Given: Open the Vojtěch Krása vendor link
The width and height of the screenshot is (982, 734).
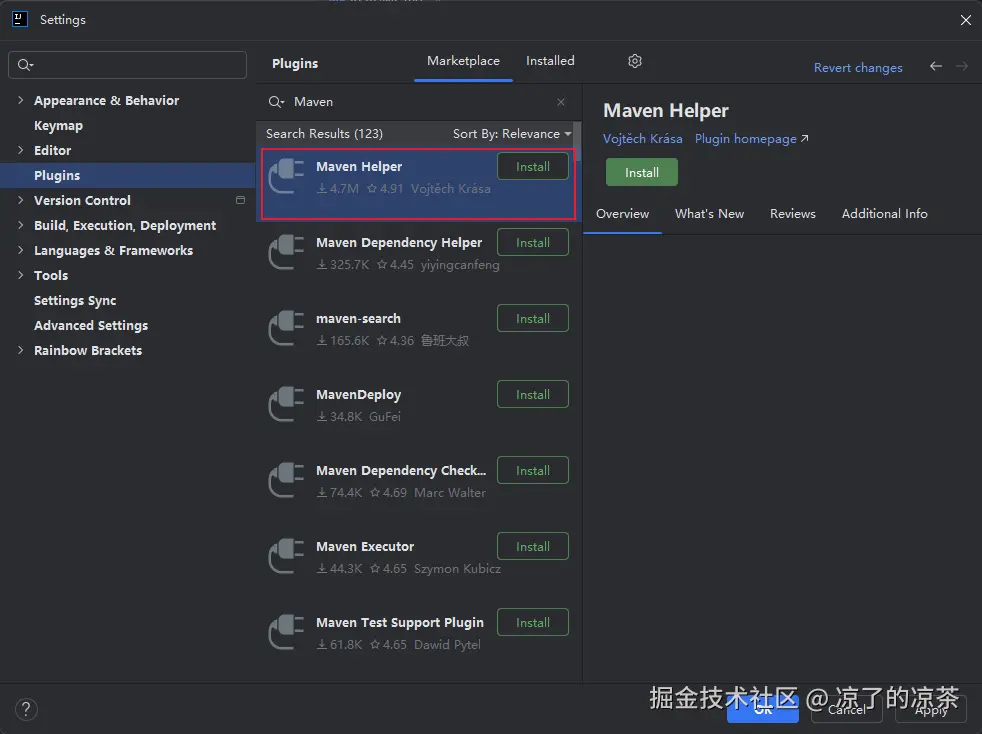Looking at the screenshot, I should coord(643,138).
